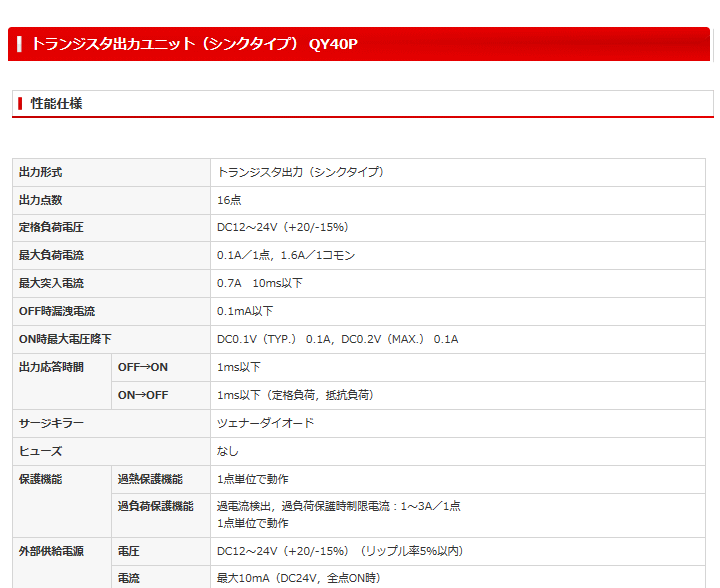This screenshot has height=588, width=720.
Task: Select the '最大突入電流' row label
Action: click(51, 284)
